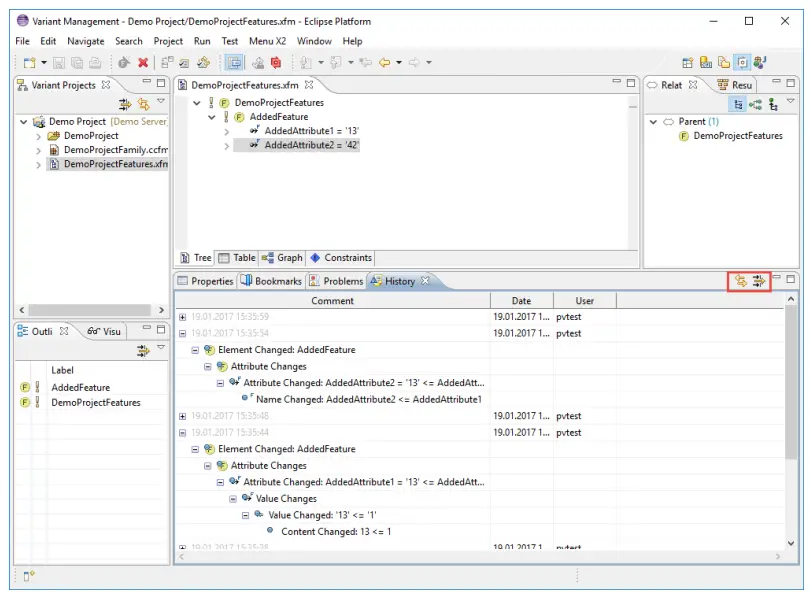This screenshot has width=810, height=598.
Task: Click the Open Perspective icon in top-right toolbar
Action: pyautogui.click(x=688, y=62)
